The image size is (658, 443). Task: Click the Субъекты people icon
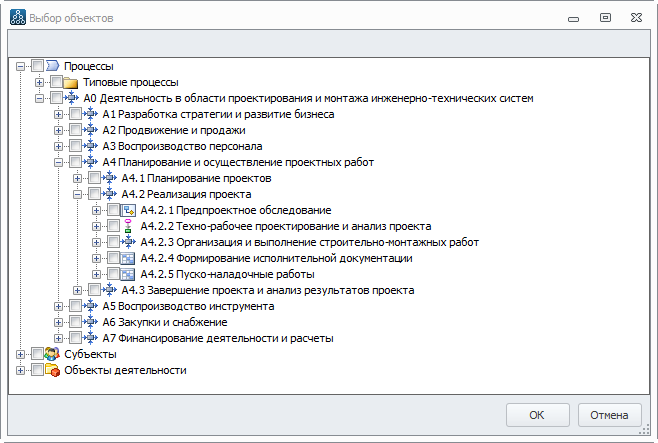pyautogui.click(x=52, y=354)
